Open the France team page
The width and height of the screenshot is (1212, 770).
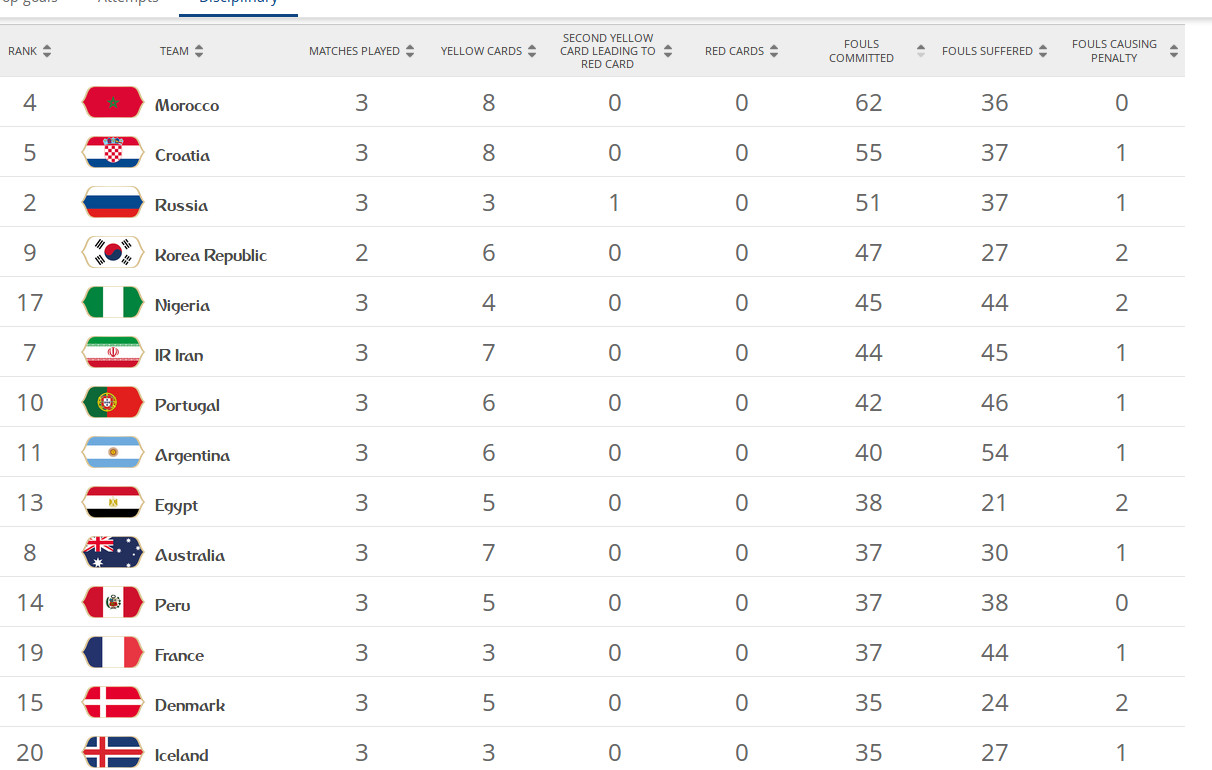pyautogui.click(x=179, y=655)
